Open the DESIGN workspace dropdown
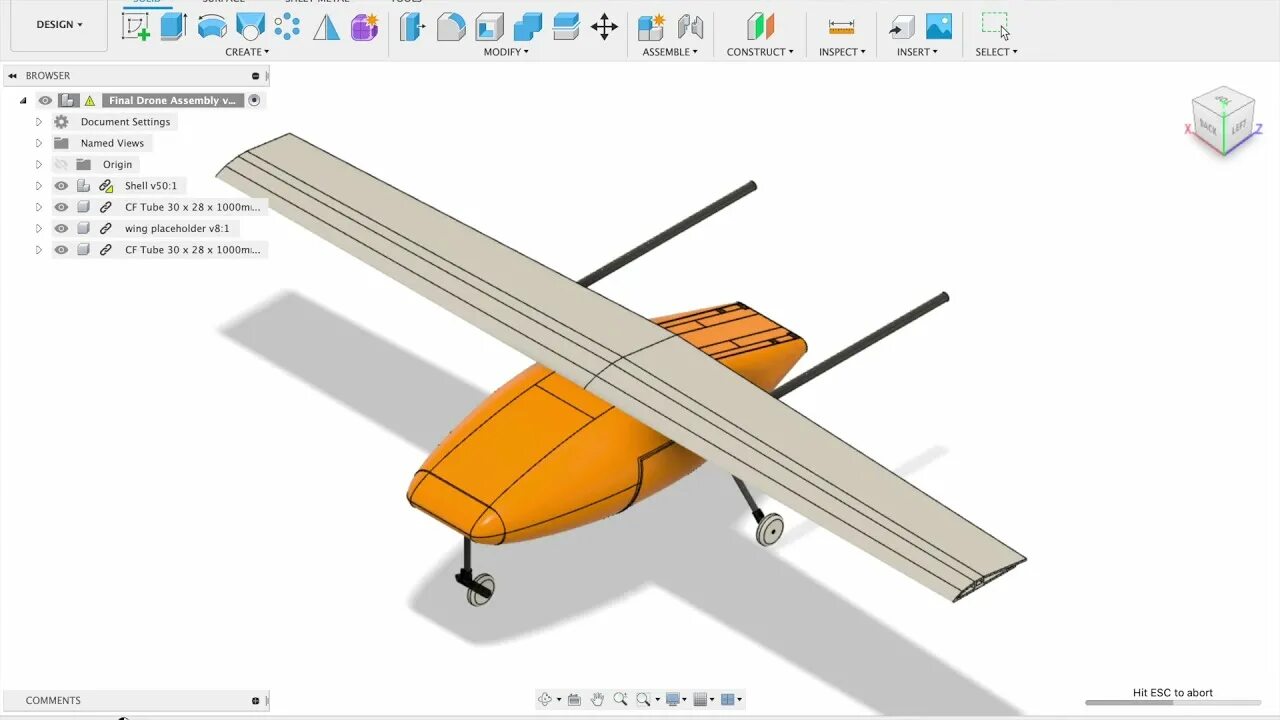Viewport: 1280px width, 720px height. [x=59, y=24]
